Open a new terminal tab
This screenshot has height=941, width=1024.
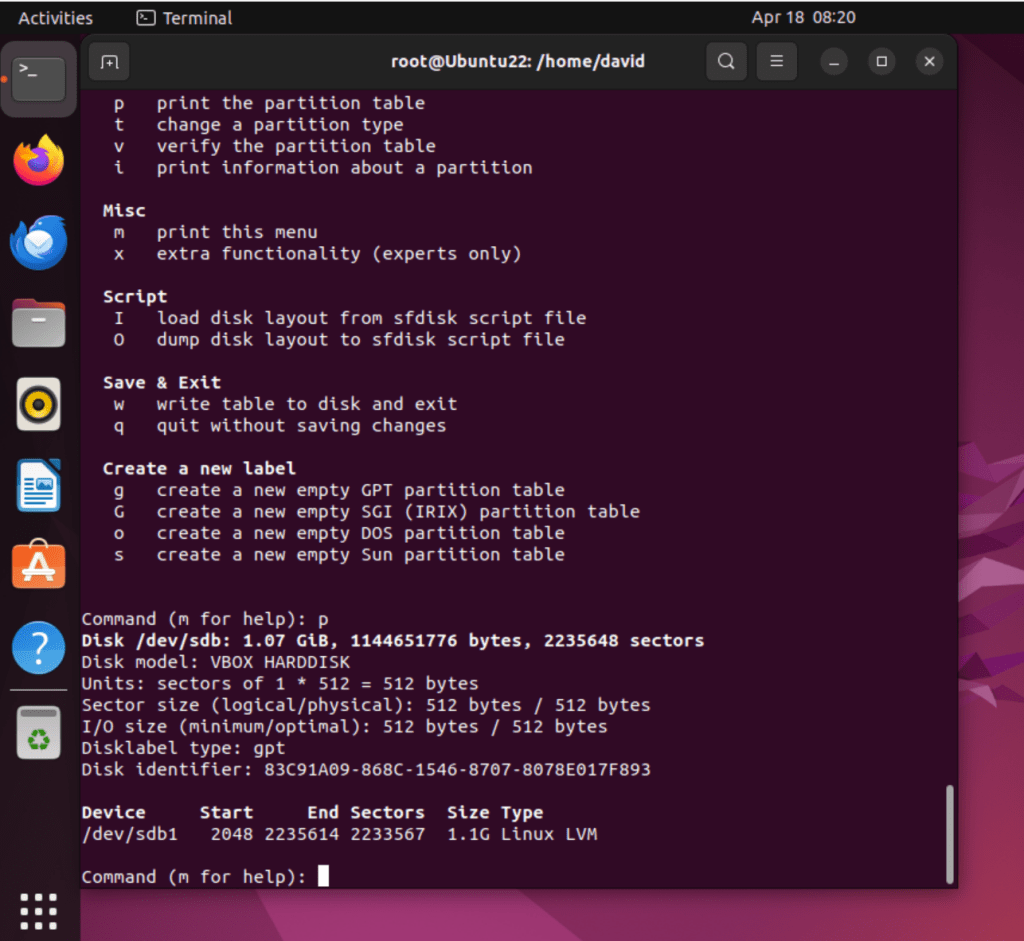(109, 62)
